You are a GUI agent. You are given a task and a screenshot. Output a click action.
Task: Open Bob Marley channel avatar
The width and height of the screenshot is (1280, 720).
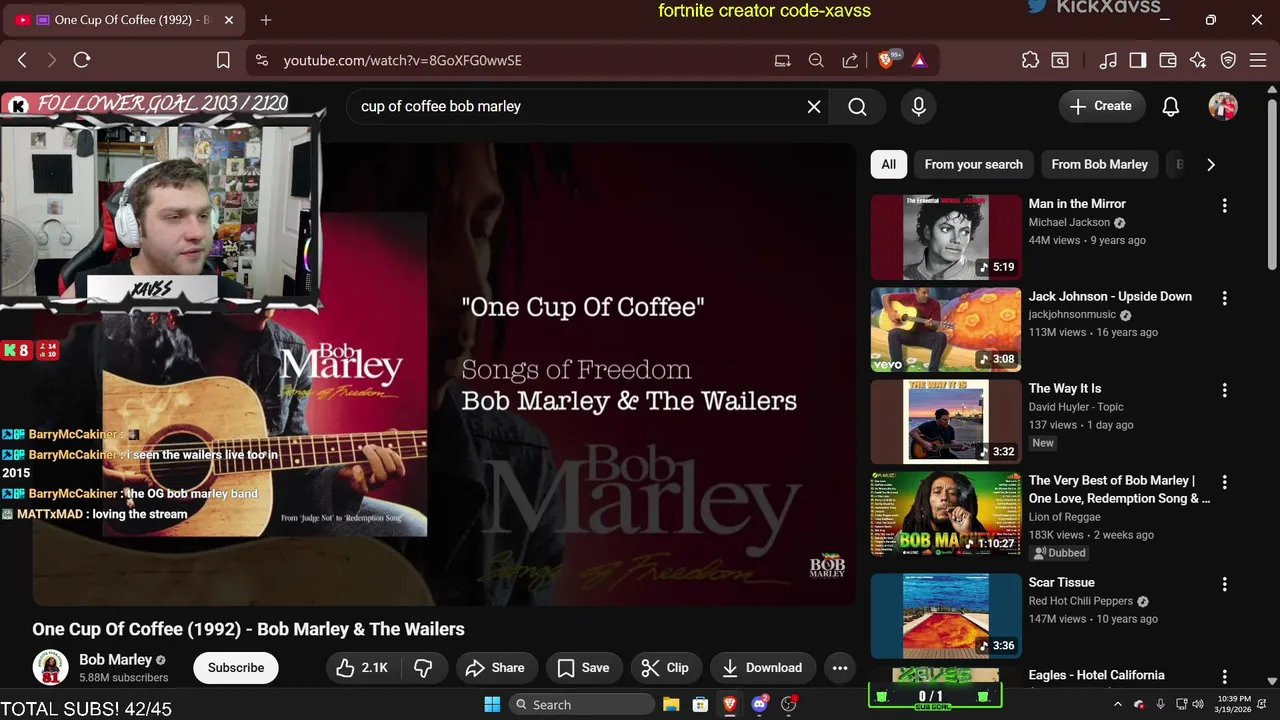pos(50,667)
